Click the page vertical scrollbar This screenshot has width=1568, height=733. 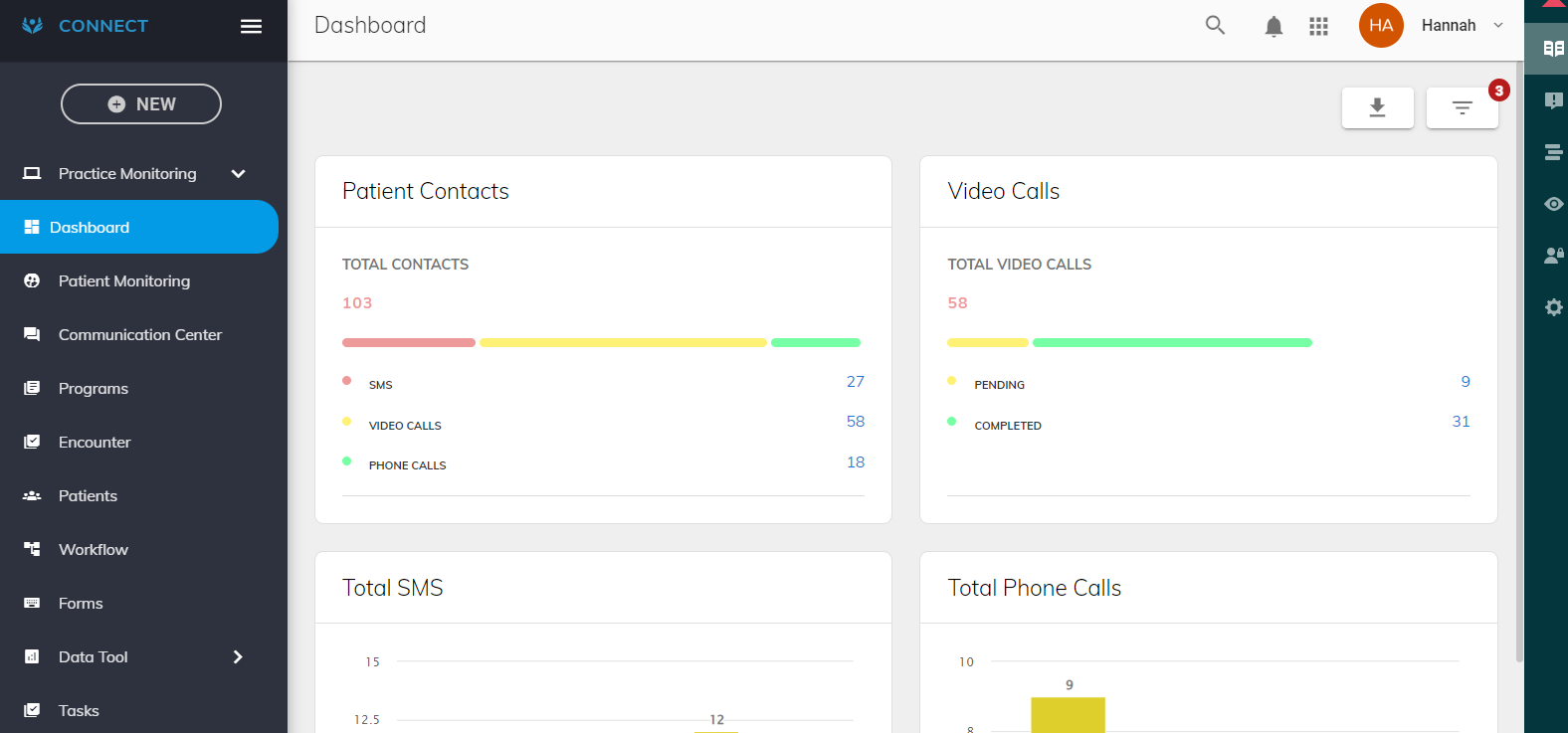(1518, 358)
